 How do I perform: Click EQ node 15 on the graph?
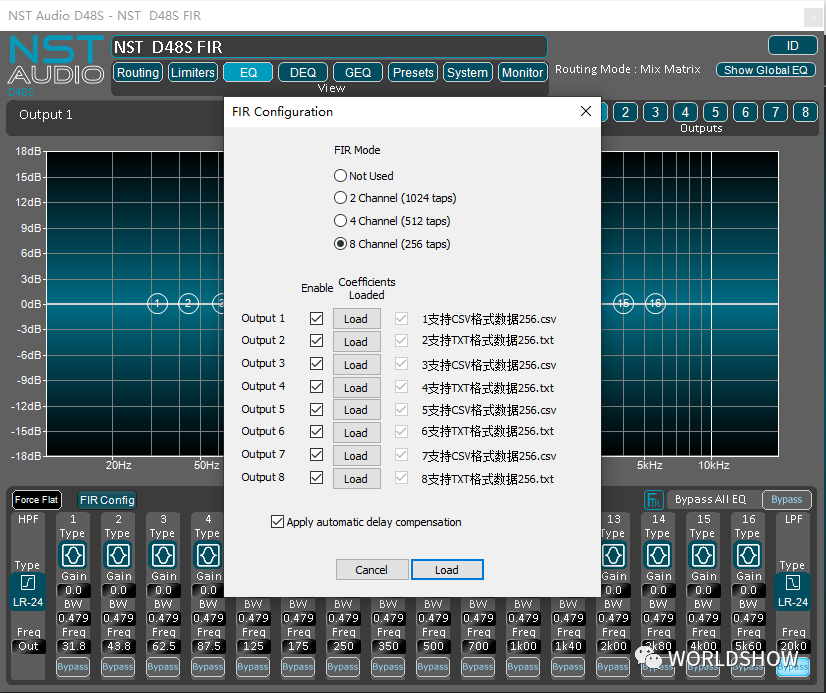pyautogui.click(x=624, y=303)
